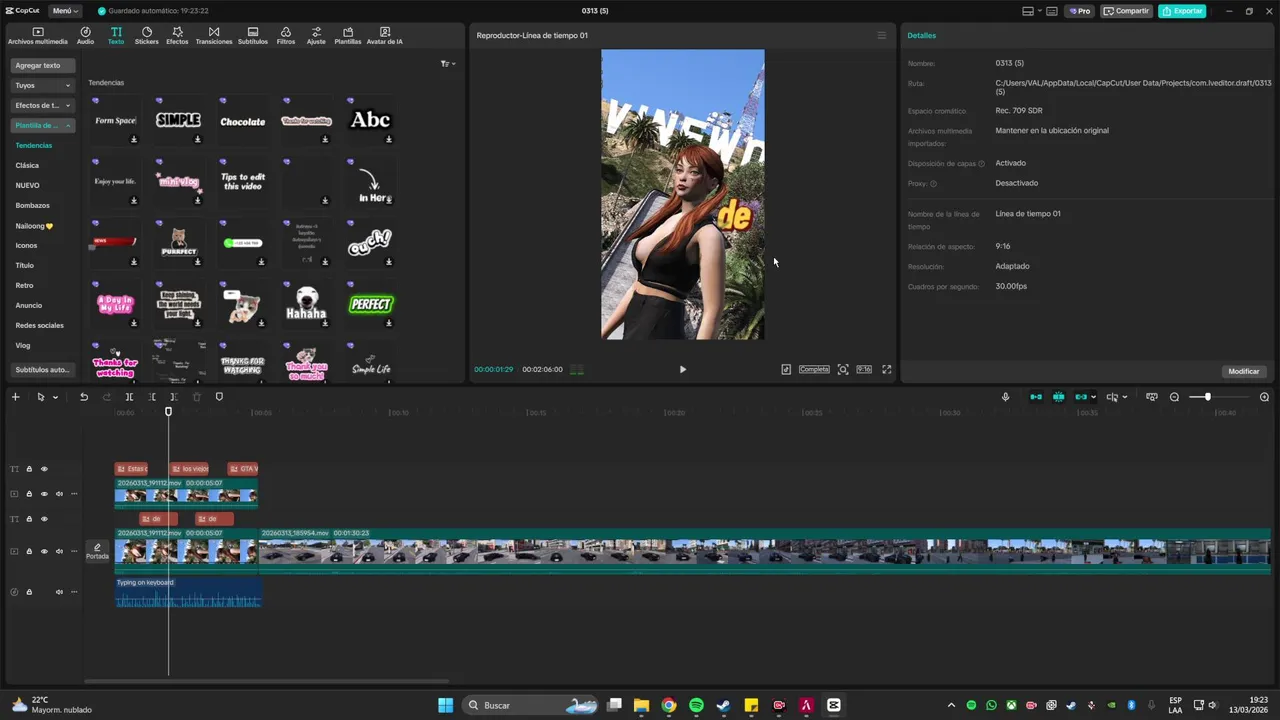Select the Redes sociales category

pyautogui.click(x=40, y=326)
